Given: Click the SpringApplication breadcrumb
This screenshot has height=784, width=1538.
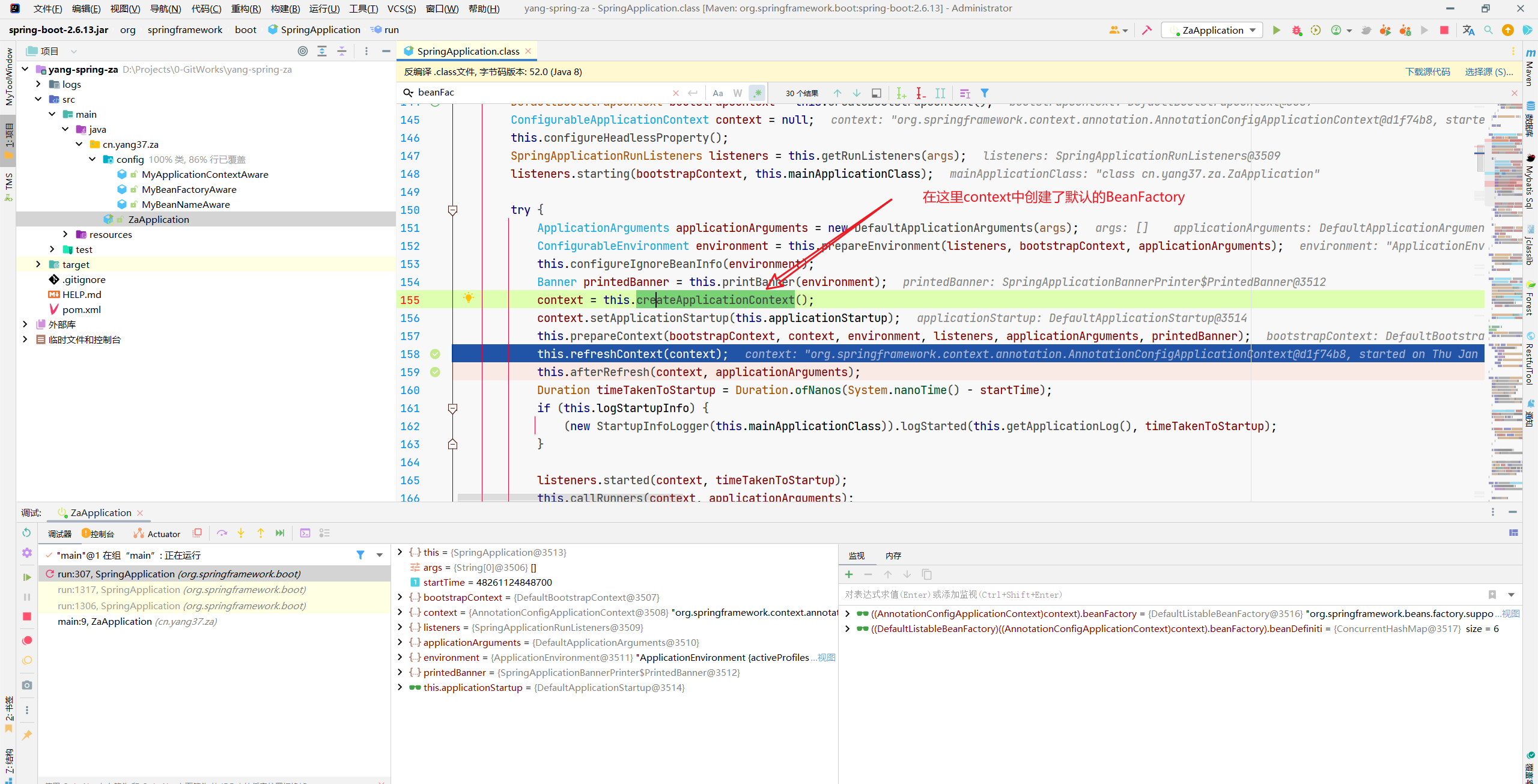Looking at the screenshot, I should [314, 29].
